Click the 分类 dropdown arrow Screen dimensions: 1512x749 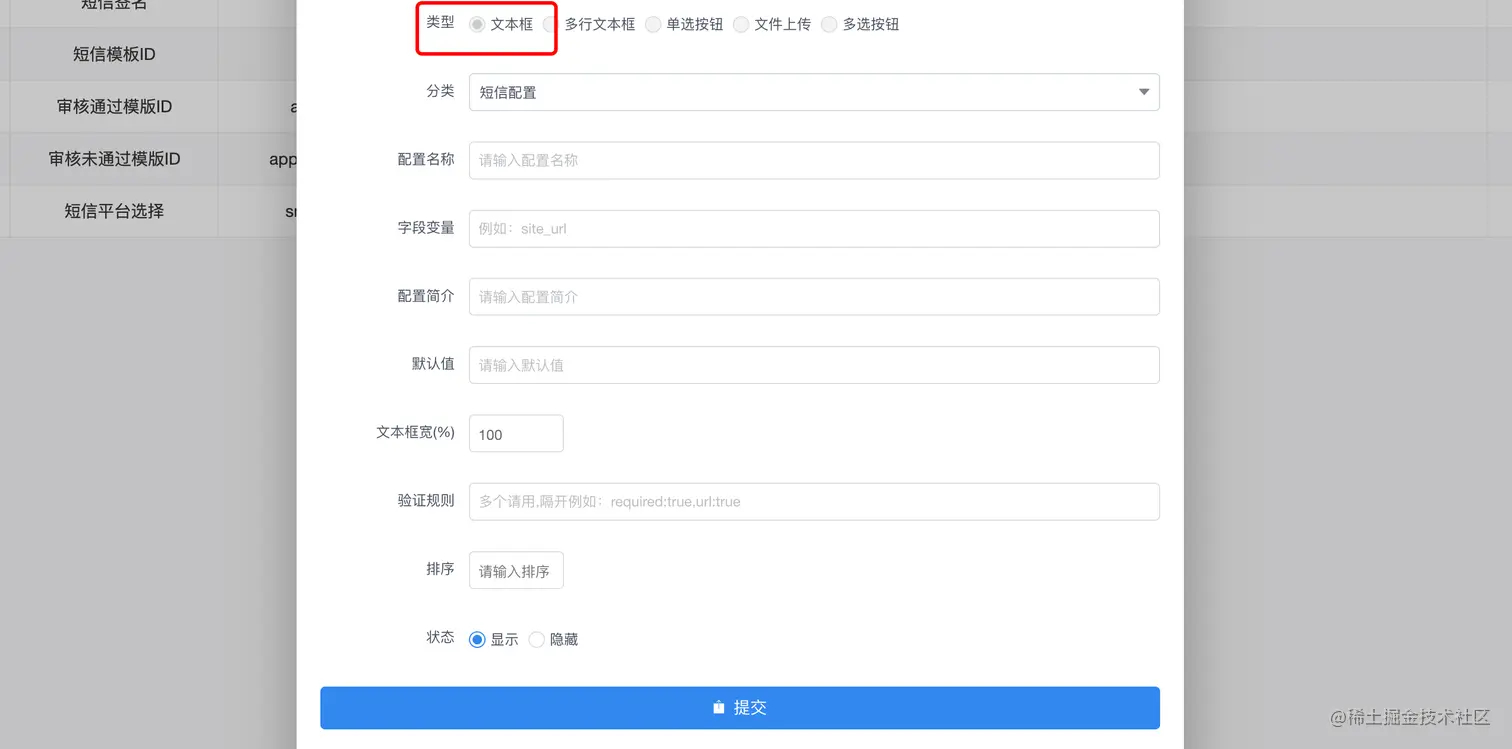pyautogui.click(x=1144, y=92)
